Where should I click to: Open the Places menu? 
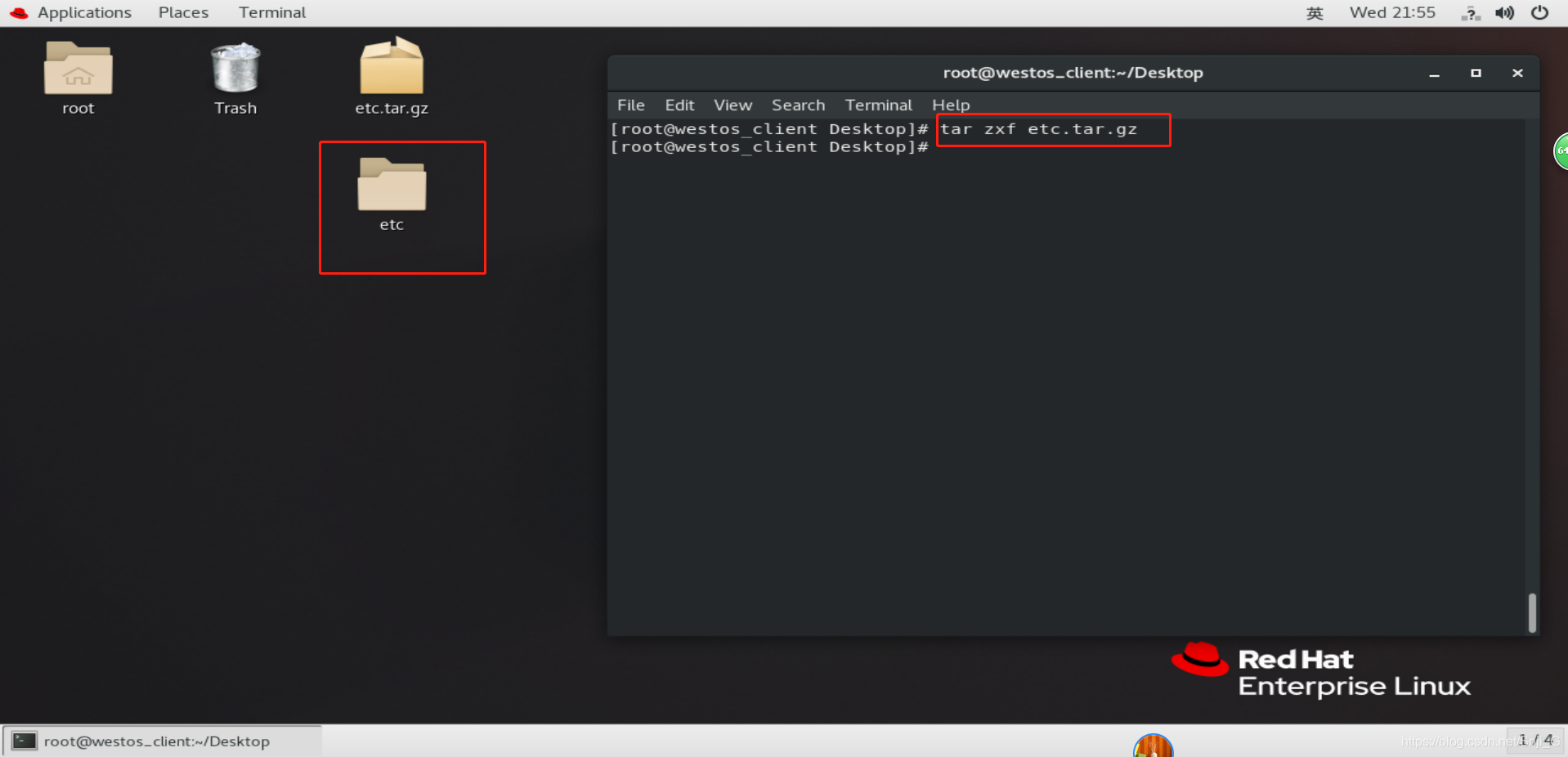(183, 12)
